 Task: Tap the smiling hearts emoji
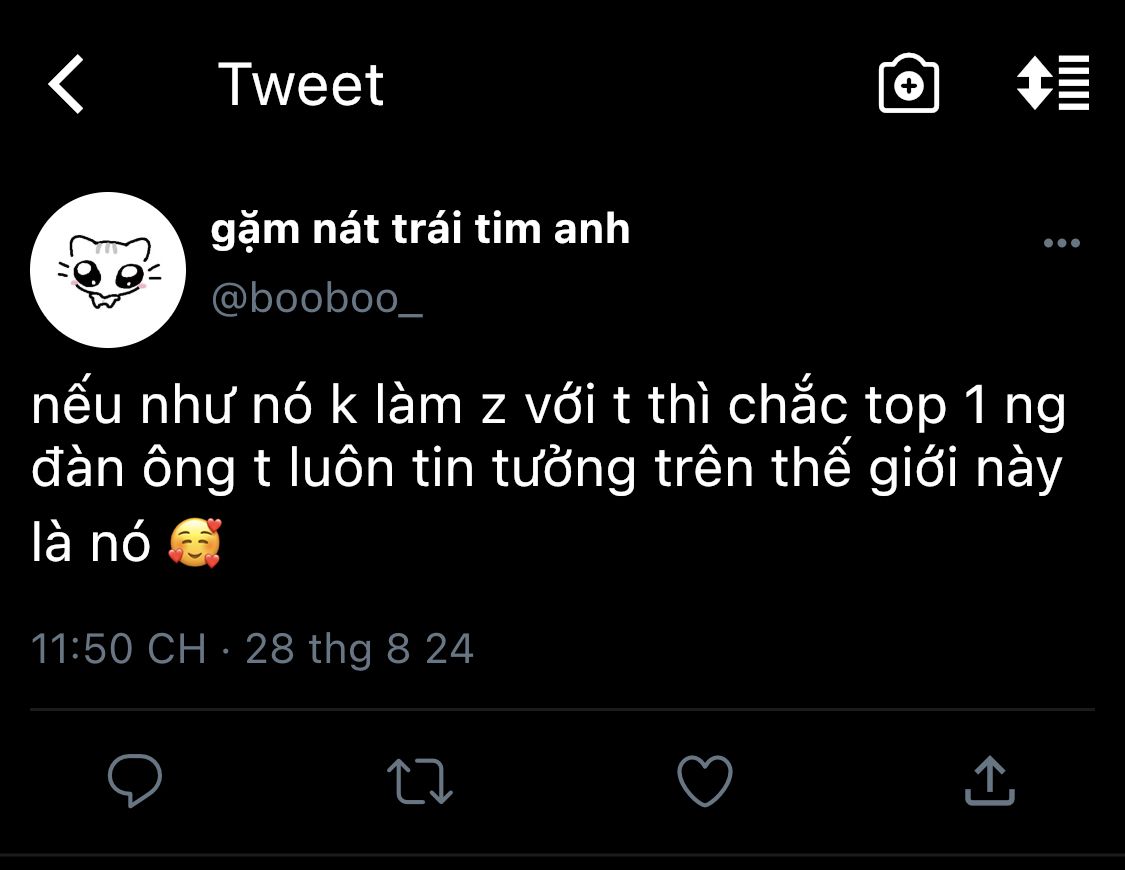coord(194,543)
